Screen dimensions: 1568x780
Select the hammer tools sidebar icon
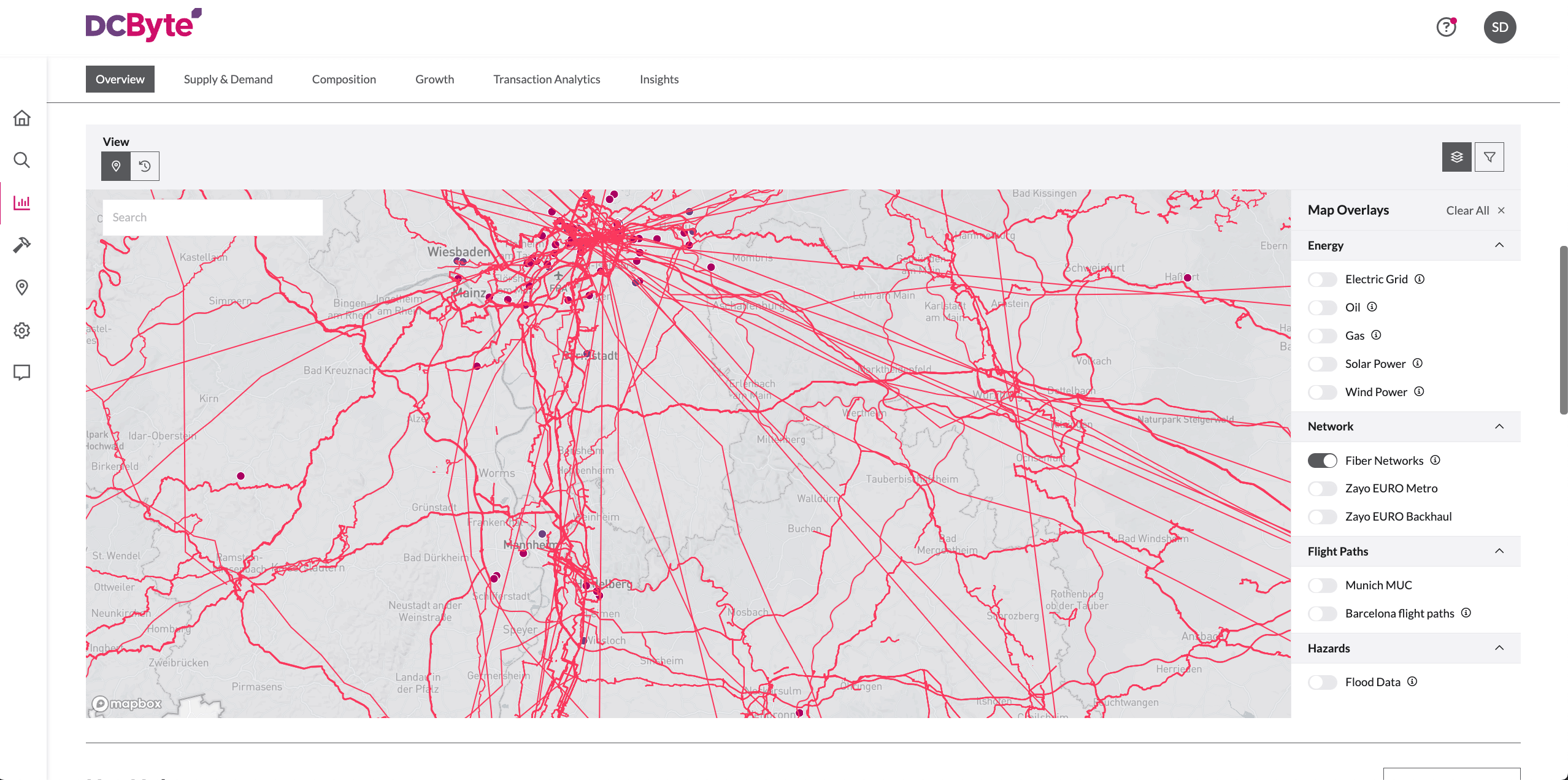pyautogui.click(x=21, y=245)
